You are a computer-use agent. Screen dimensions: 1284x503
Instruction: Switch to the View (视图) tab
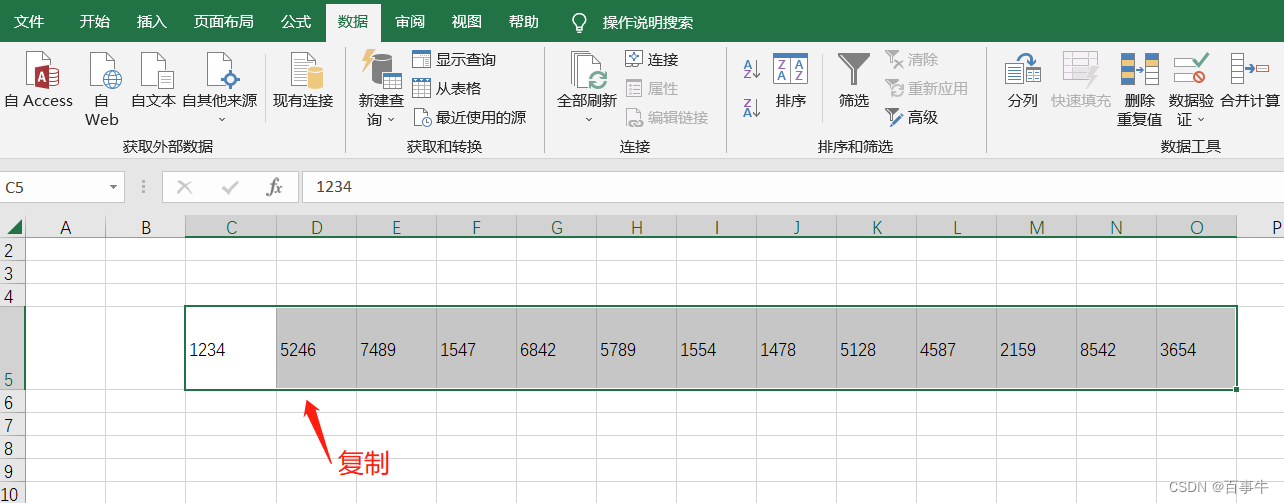466,22
